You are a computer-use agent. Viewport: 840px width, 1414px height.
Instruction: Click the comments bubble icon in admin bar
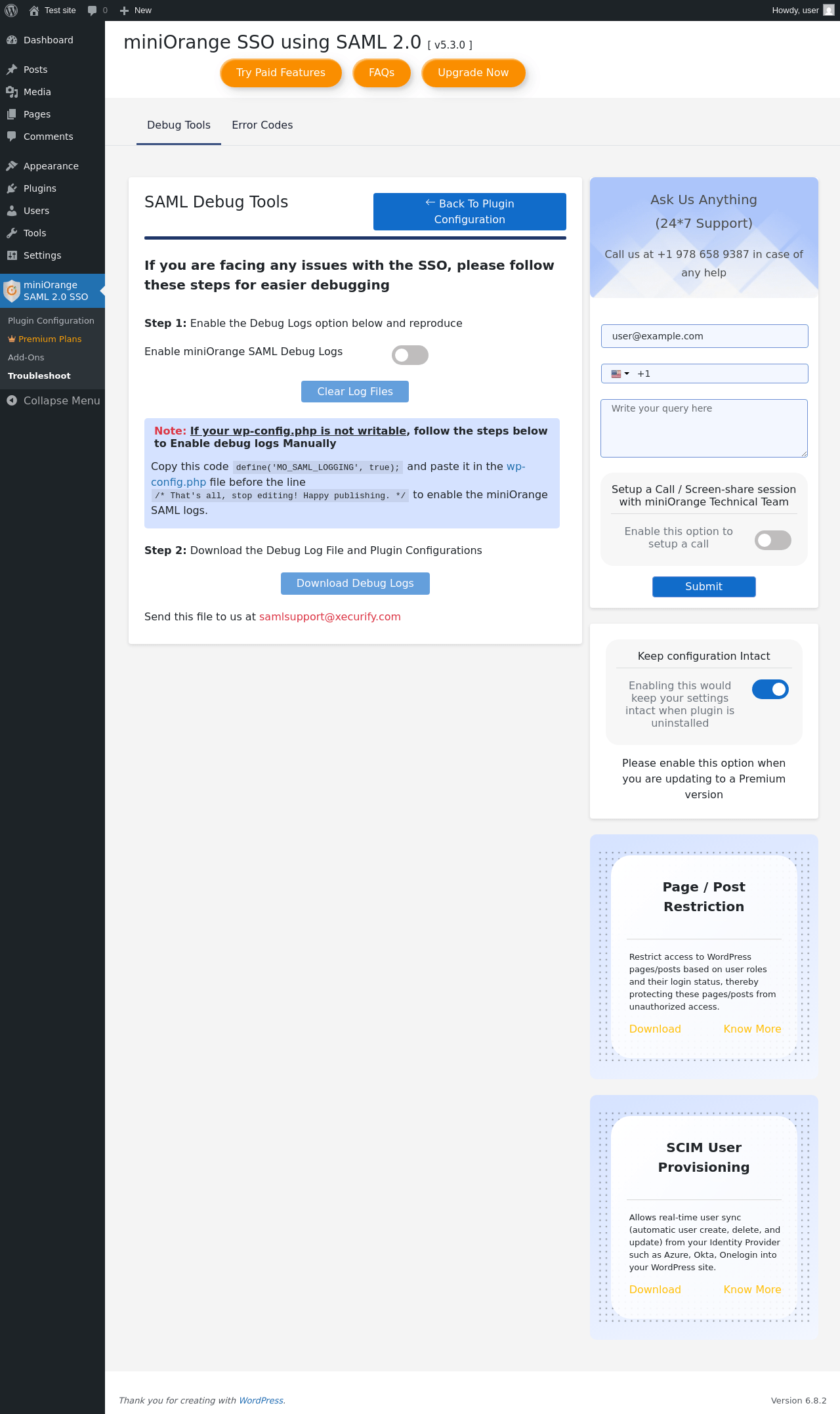(x=92, y=11)
